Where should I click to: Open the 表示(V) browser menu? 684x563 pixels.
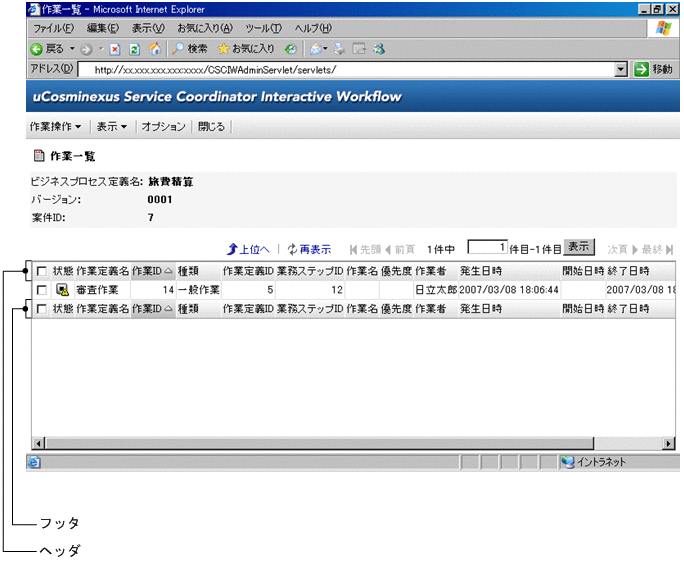tap(148, 28)
